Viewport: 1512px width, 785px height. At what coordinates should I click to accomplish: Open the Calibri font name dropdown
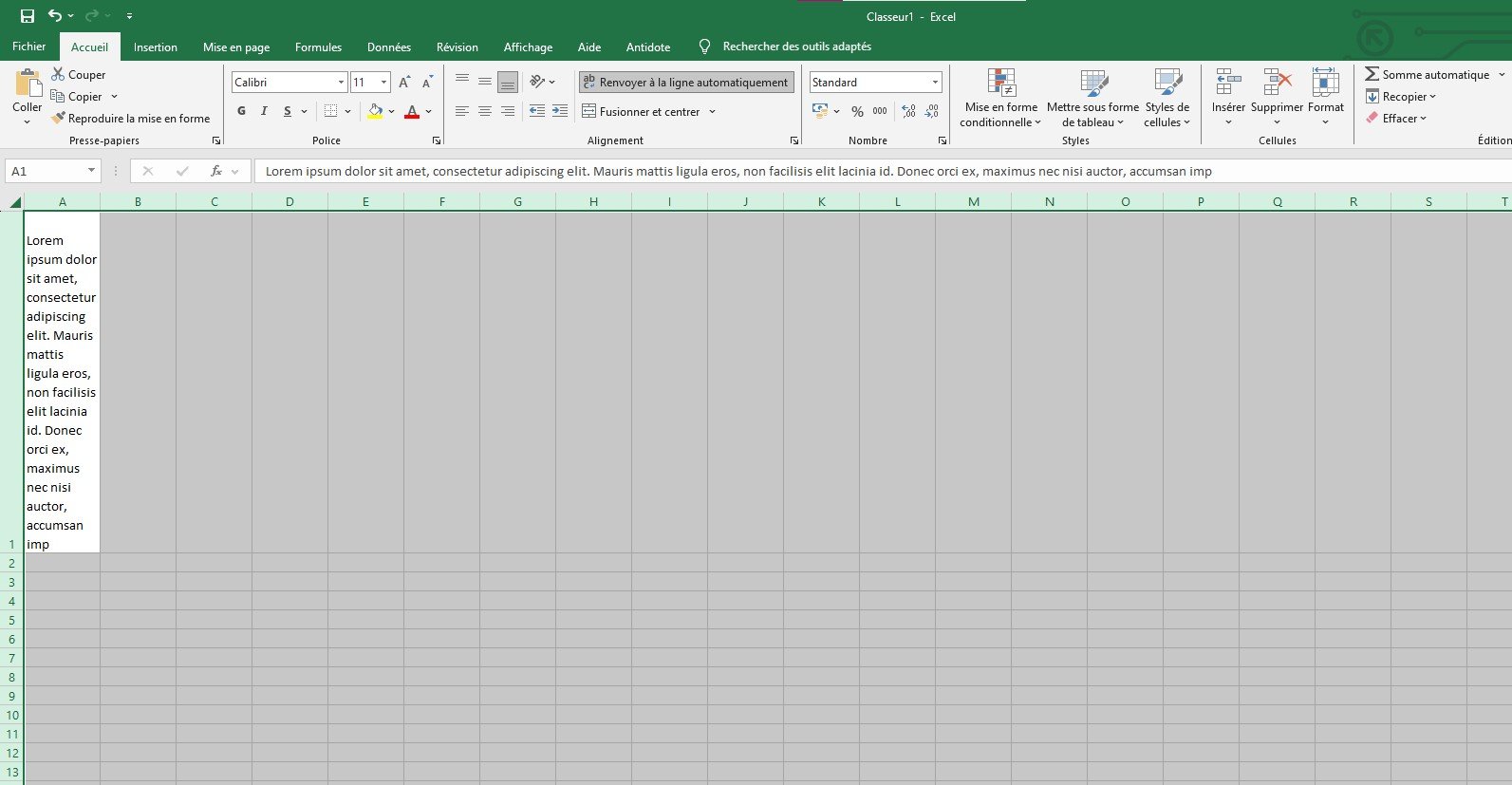point(341,83)
